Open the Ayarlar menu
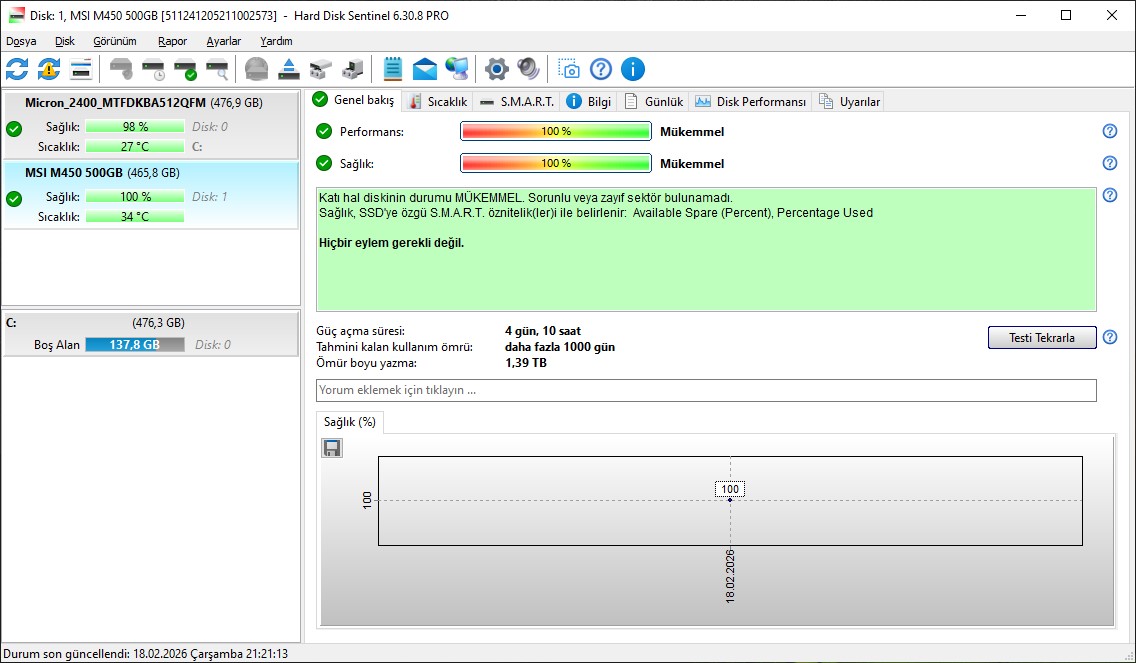Viewport: 1136px width, 663px height. pos(223,41)
